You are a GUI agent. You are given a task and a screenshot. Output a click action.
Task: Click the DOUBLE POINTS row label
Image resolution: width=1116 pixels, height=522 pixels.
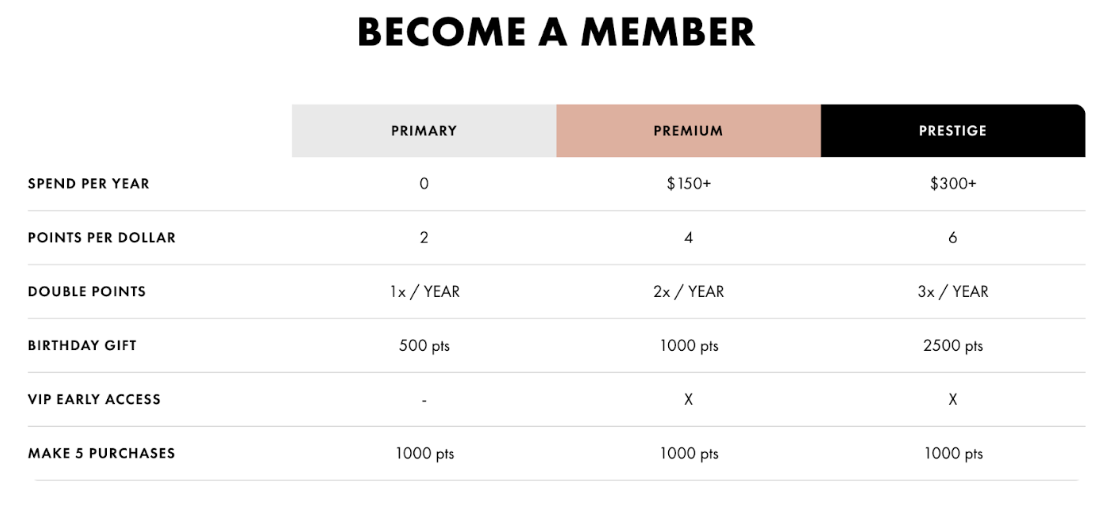87,292
